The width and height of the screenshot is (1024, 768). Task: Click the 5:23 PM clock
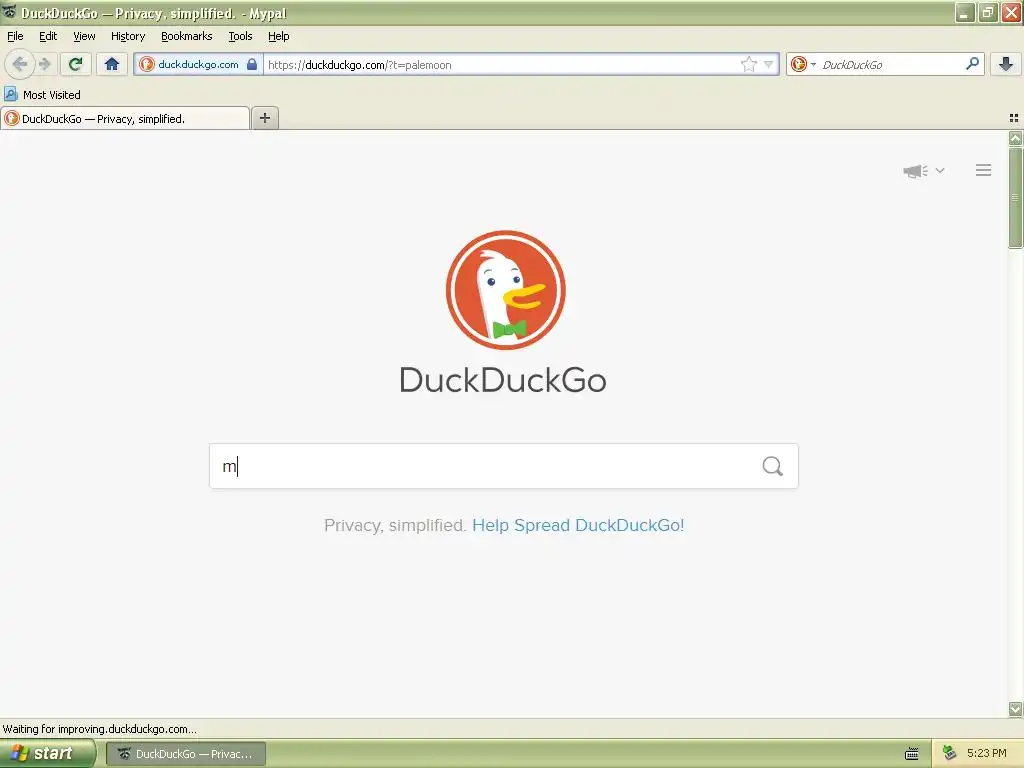point(987,753)
